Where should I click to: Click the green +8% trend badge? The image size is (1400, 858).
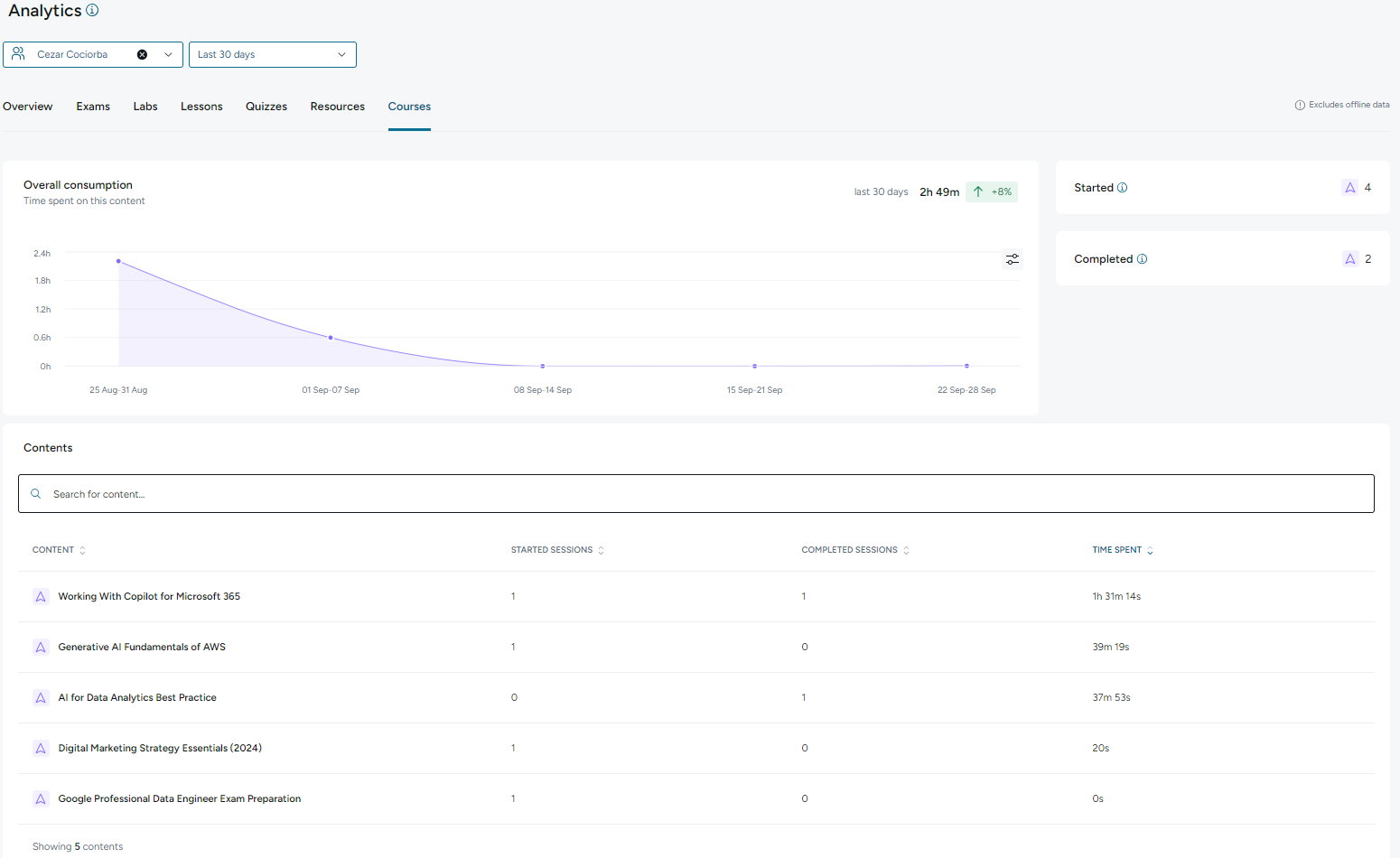click(x=992, y=191)
